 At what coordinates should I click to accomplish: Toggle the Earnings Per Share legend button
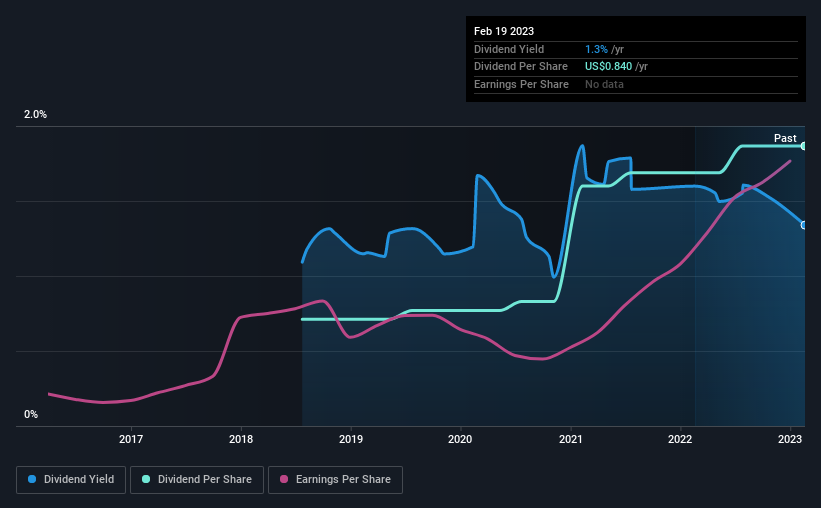click(x=335, y=480)
